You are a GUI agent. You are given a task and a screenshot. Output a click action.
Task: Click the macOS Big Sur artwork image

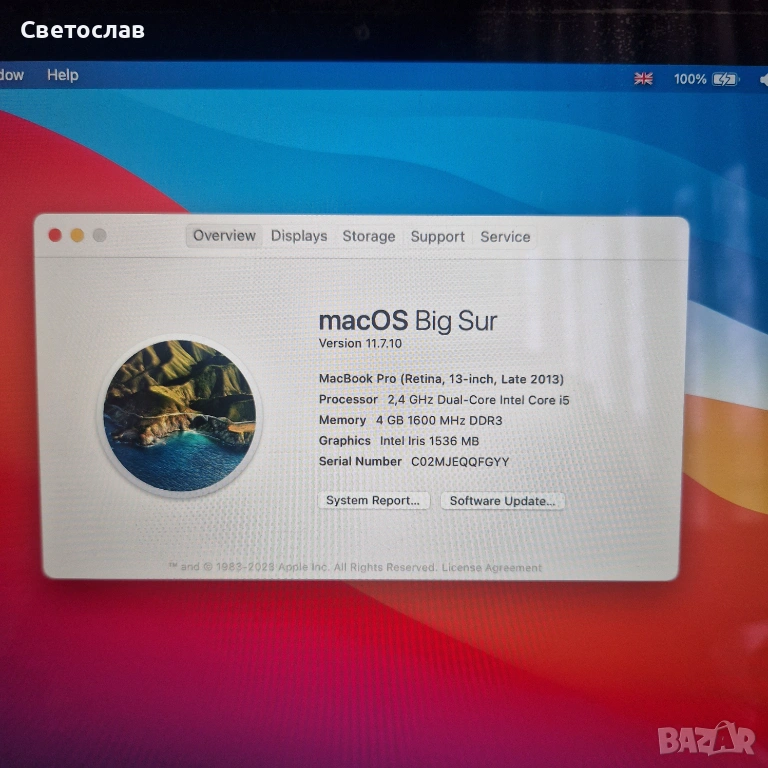180,416
